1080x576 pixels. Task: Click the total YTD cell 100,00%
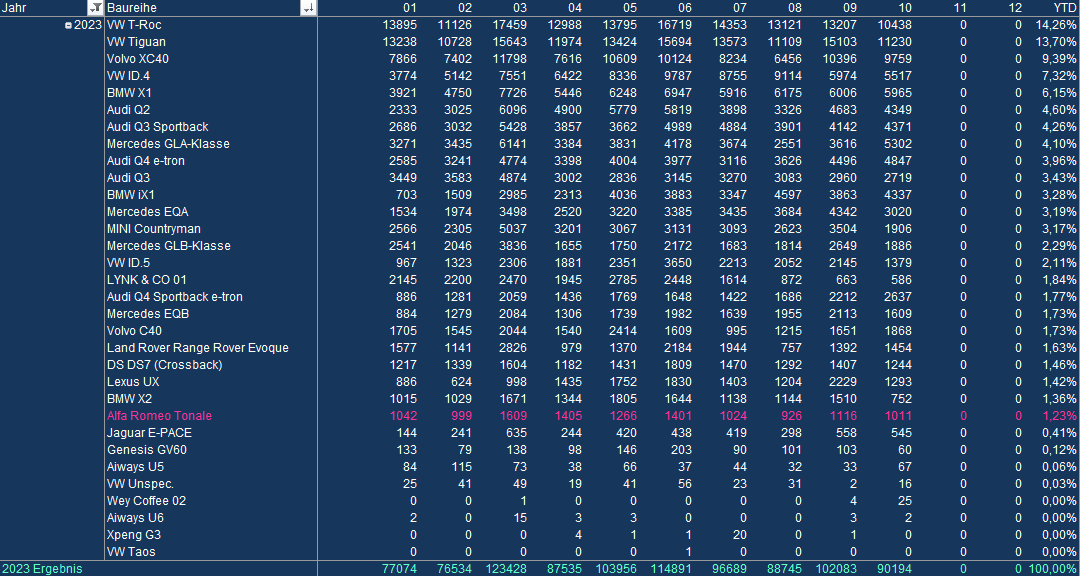pyautogui.click(x=1053, y=569)
